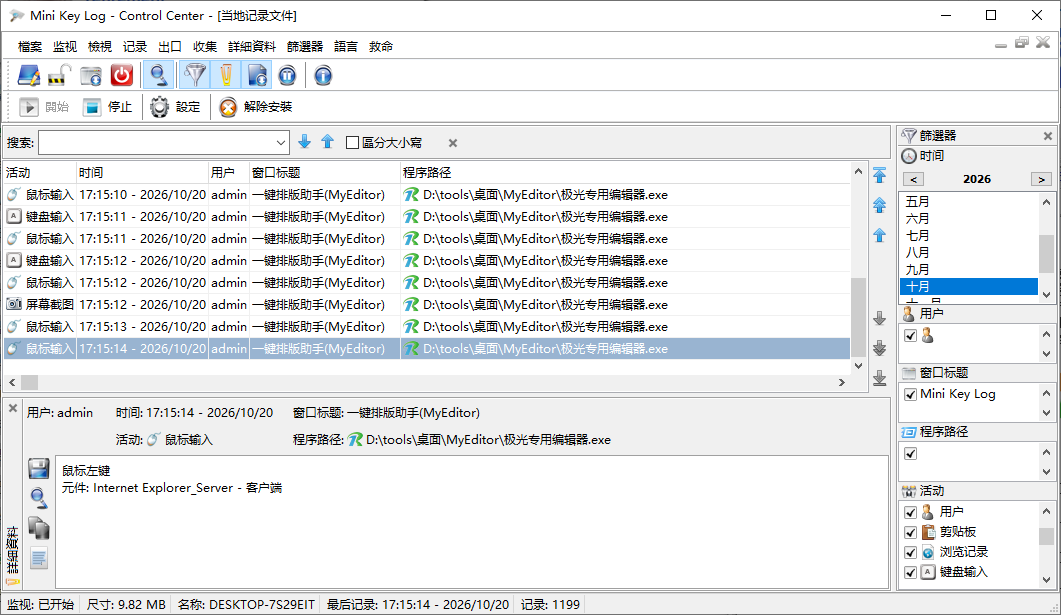Toggle the yellow highlighter toolbar icon
The width and height of the screenshot is (1061, 615).
(x=226, y=75)
